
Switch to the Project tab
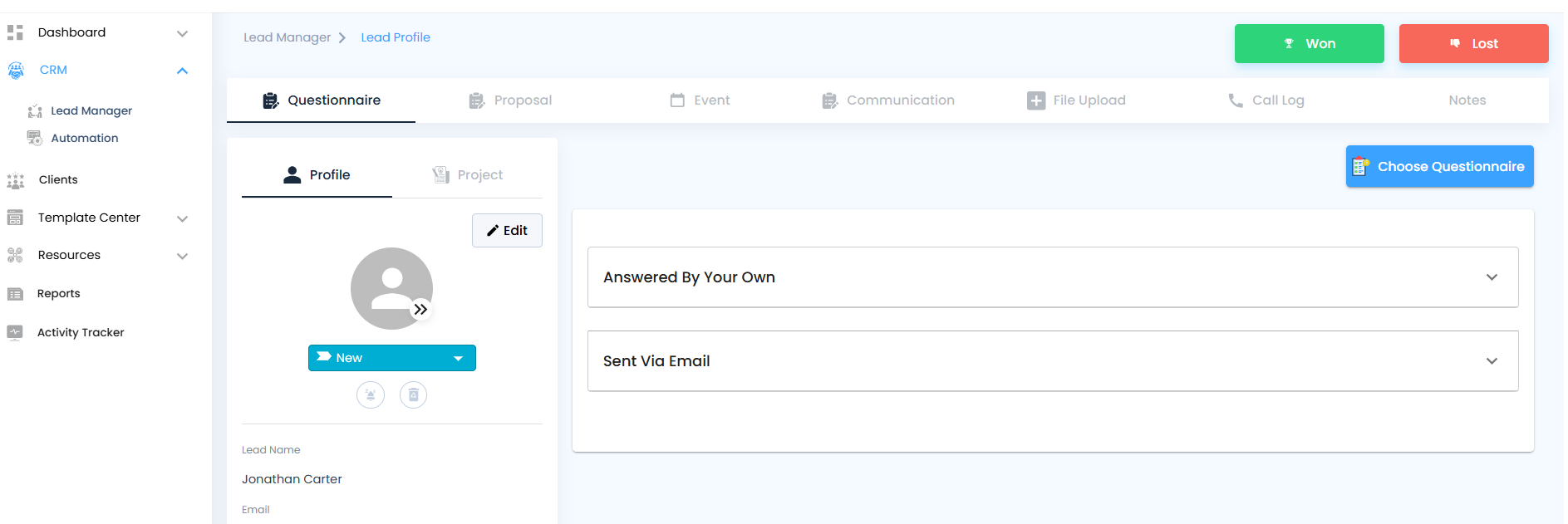[467, 174]
